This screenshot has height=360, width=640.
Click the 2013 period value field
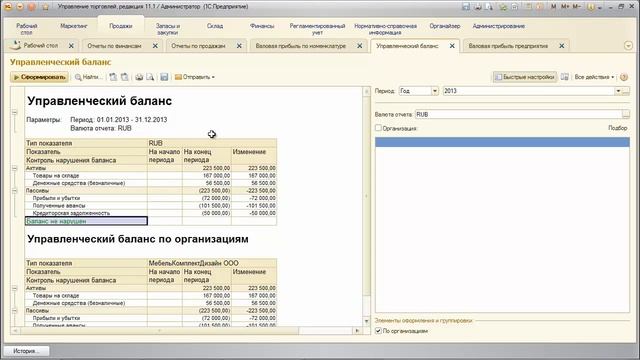point(529,91)
